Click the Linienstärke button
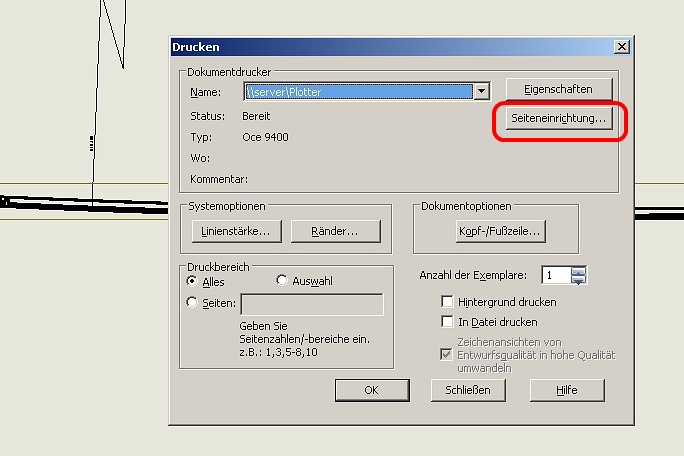Viewport: 684px width, 456px height. (x=236, y=231)
